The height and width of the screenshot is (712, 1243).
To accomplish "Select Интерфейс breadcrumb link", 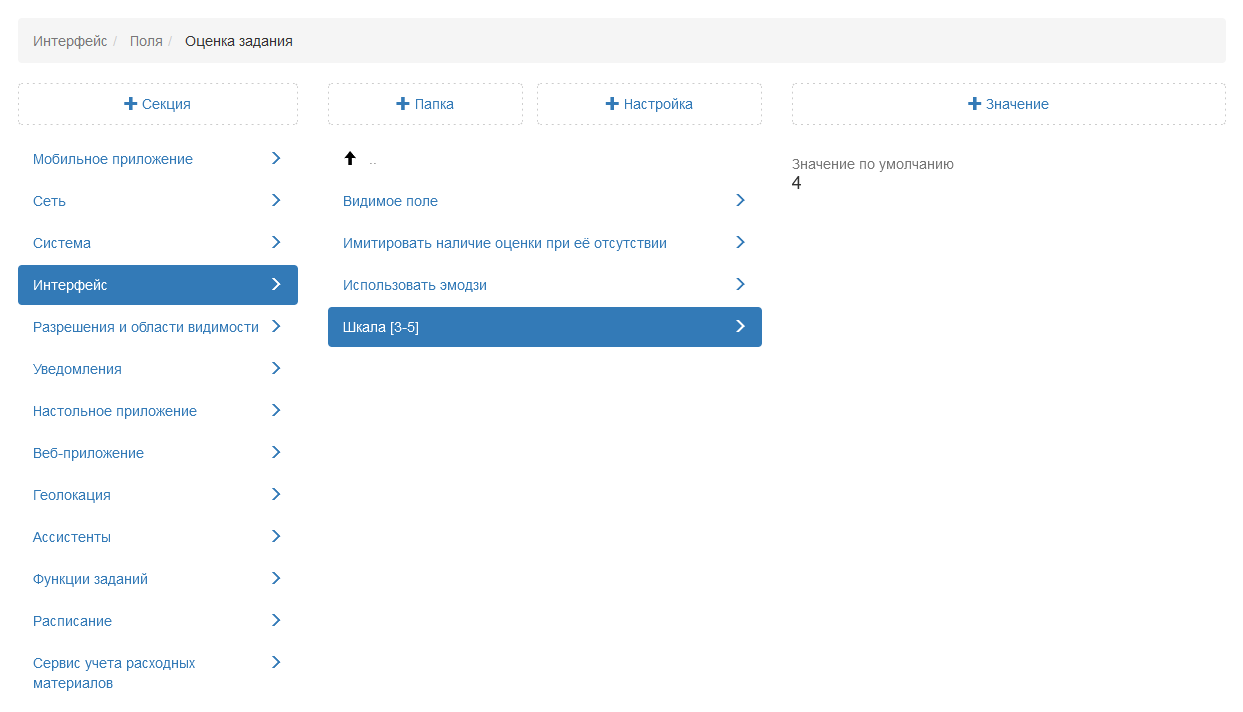I will pyautogui.click(x=70, y=41).
